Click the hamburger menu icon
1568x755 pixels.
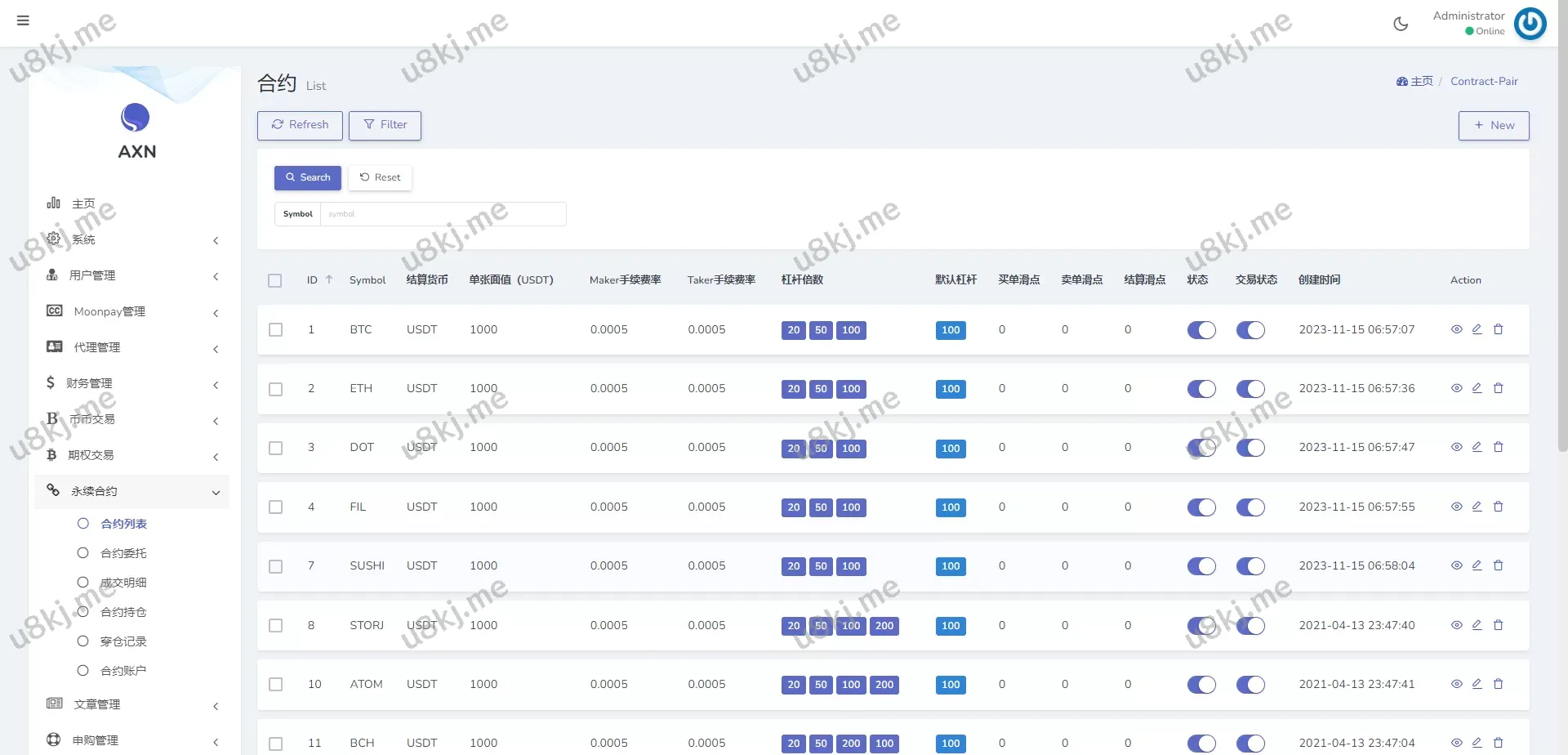coord(23,21)
